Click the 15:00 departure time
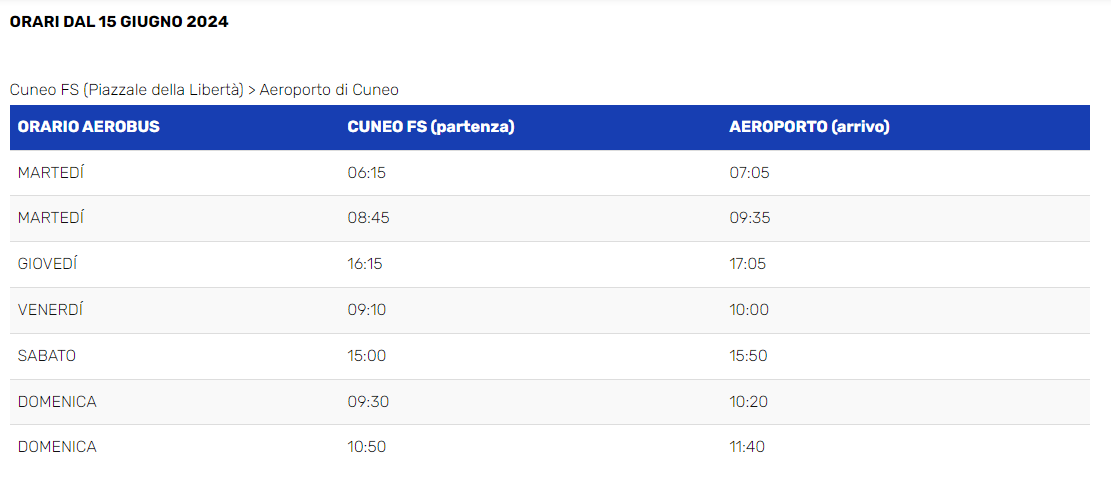1111x486 pixels. coord(366,356)
